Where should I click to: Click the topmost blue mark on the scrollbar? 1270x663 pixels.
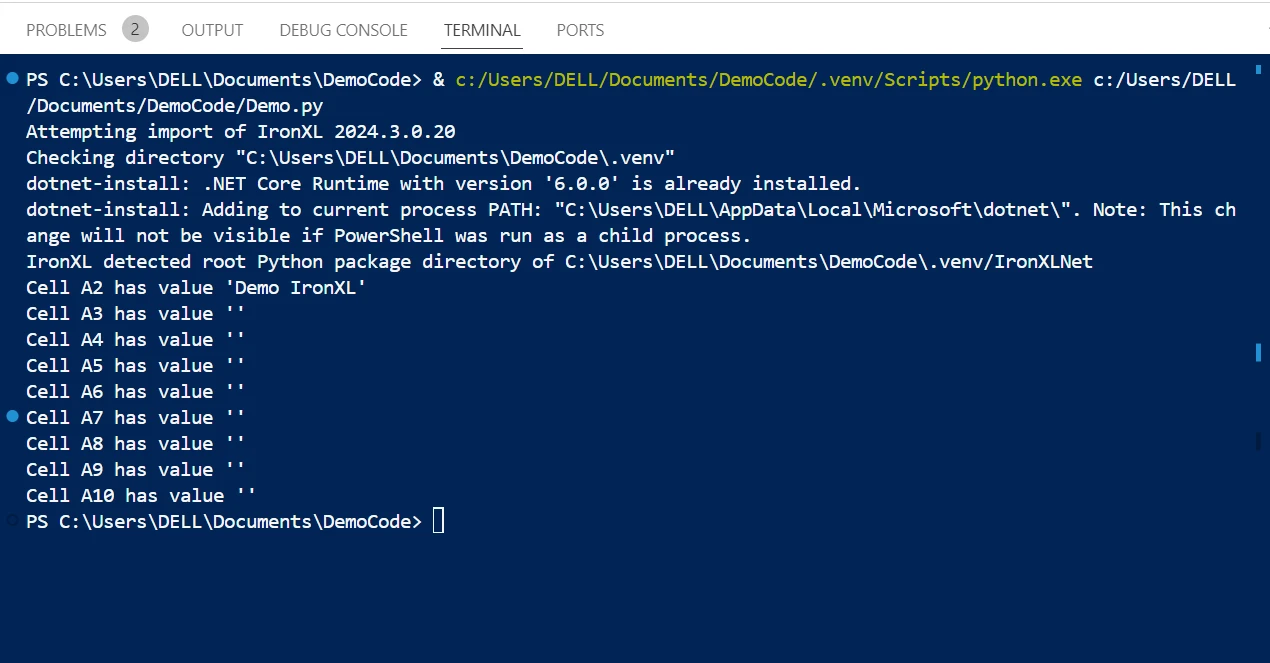click(1259, 76)
